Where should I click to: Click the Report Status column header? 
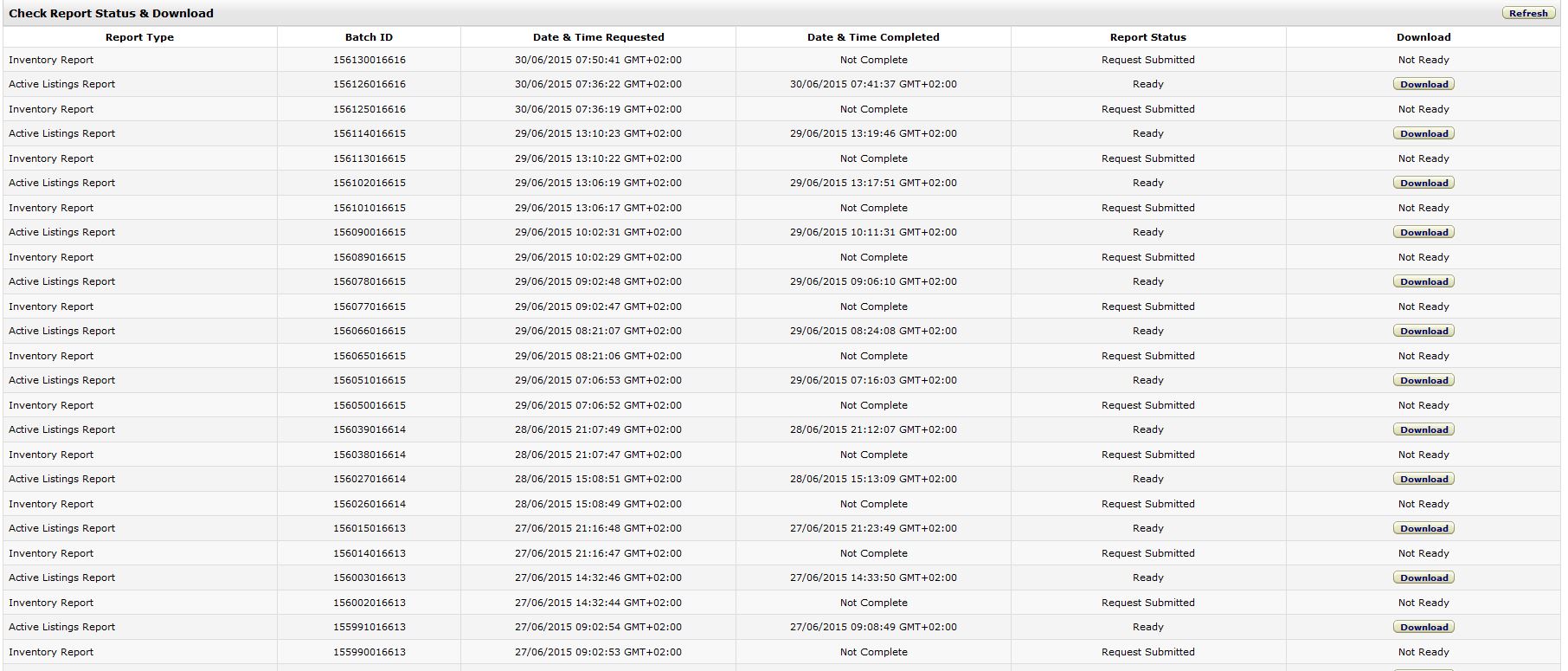(1147, 37)
